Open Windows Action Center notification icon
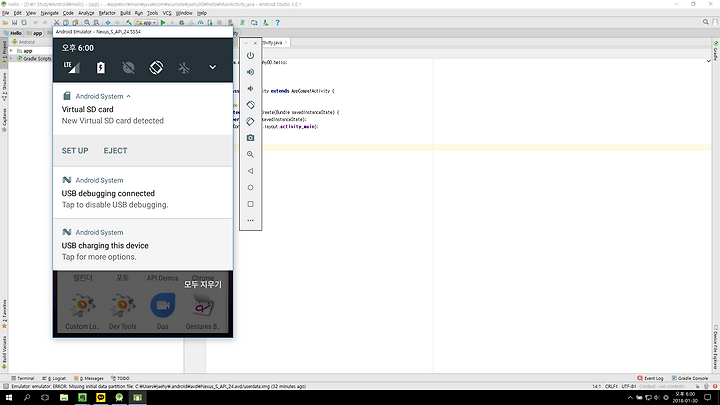720x405 pixels. coord(708,398)
